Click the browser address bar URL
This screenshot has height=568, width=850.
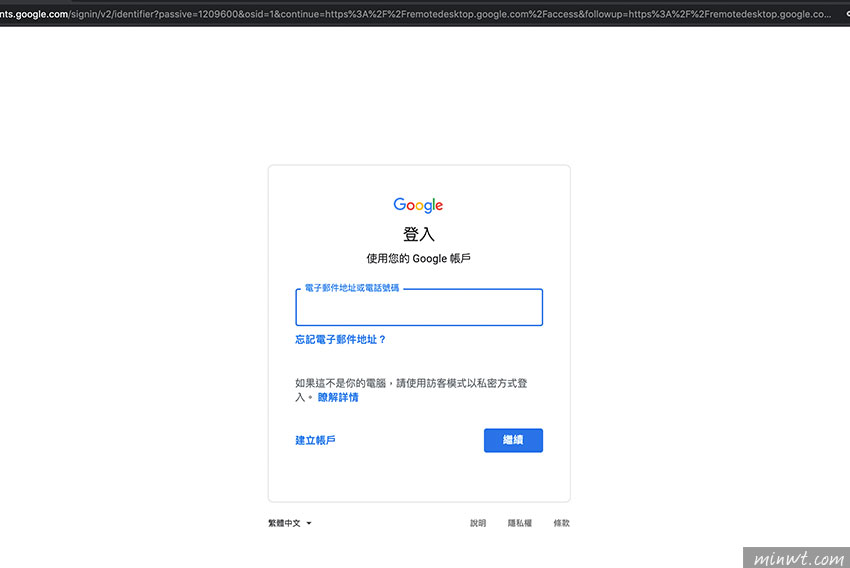(x=415, y=14)
